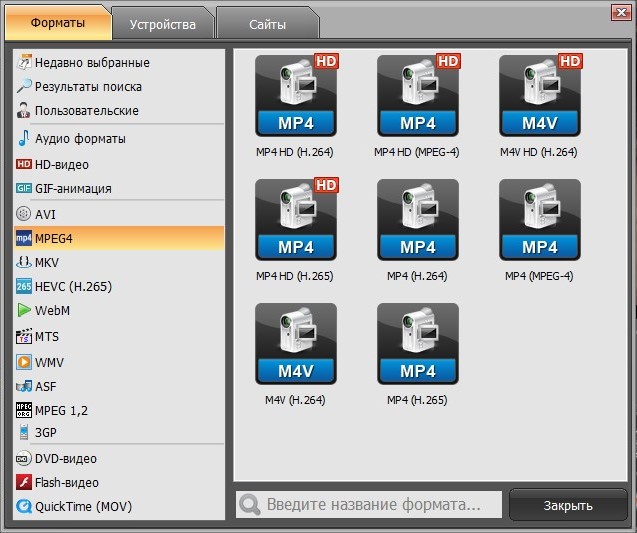The image size is (637, 533).
Task: Select the MPEG4 category label
Action: click(54, 238)
